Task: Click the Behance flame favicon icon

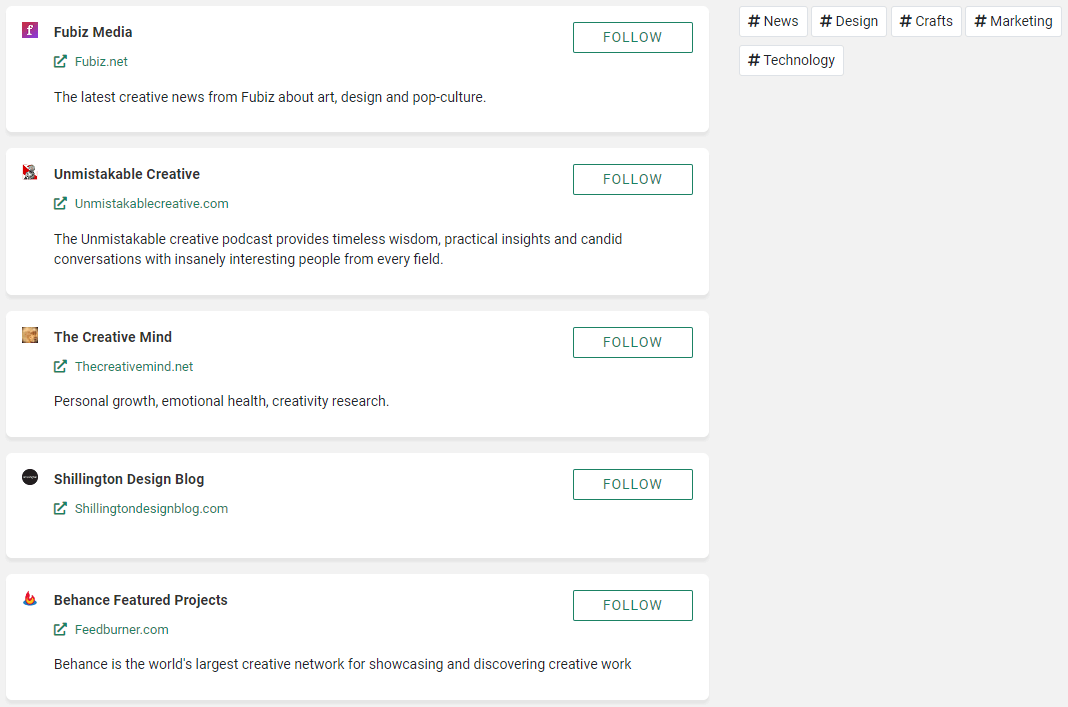Action: 30,598
